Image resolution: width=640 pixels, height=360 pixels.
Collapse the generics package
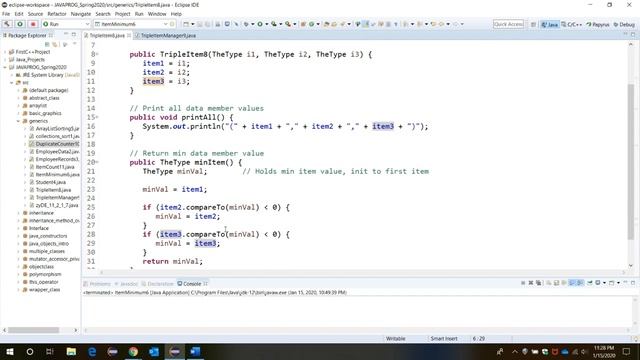click(x=18, y=121)
